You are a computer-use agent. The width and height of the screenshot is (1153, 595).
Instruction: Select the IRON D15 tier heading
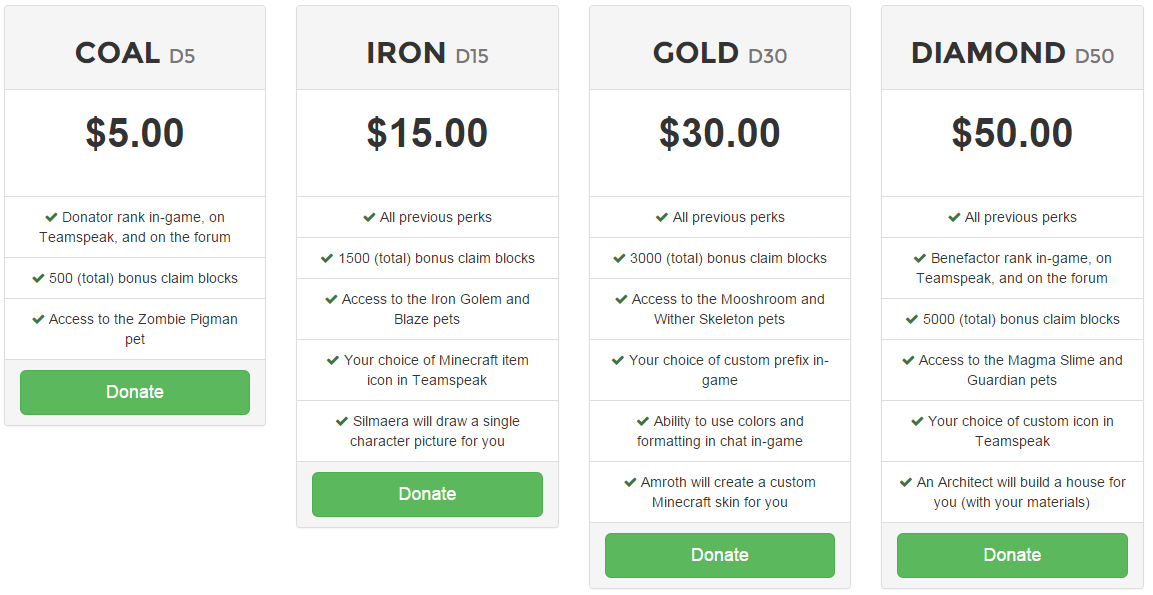(x=427, y=53)
